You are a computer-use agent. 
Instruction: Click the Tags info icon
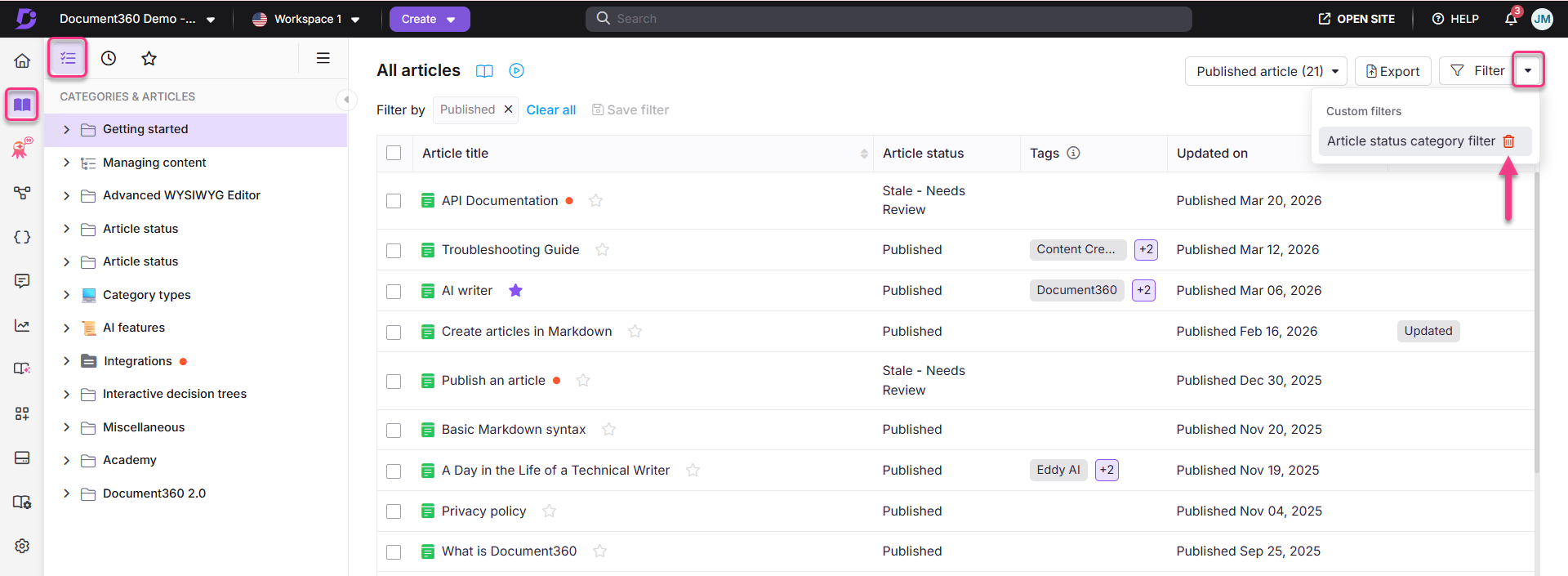click(1074, 153)
